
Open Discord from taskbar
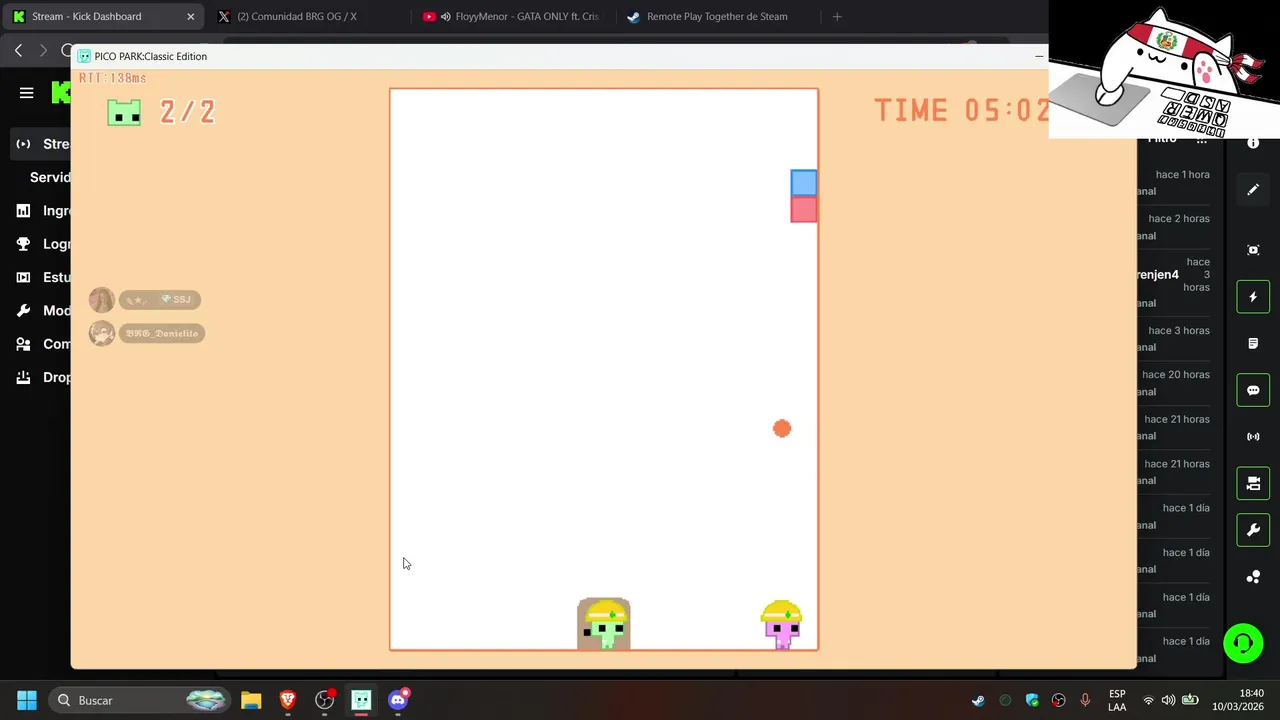click(x=398, y=700)
